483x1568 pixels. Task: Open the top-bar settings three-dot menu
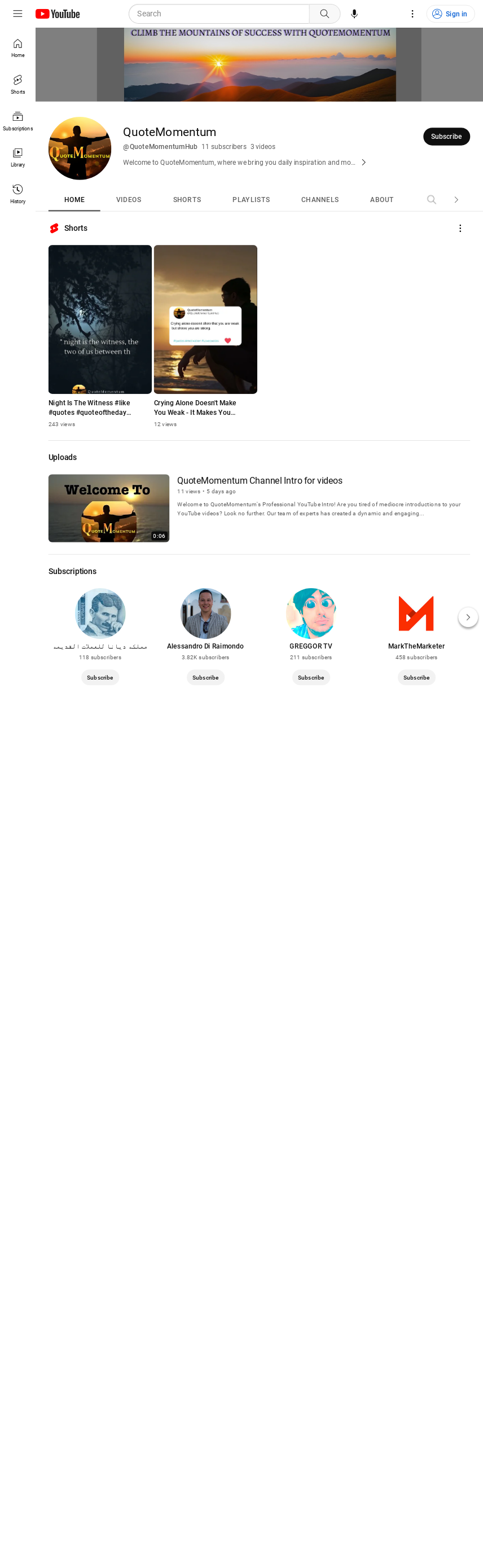tap(412, 14)
